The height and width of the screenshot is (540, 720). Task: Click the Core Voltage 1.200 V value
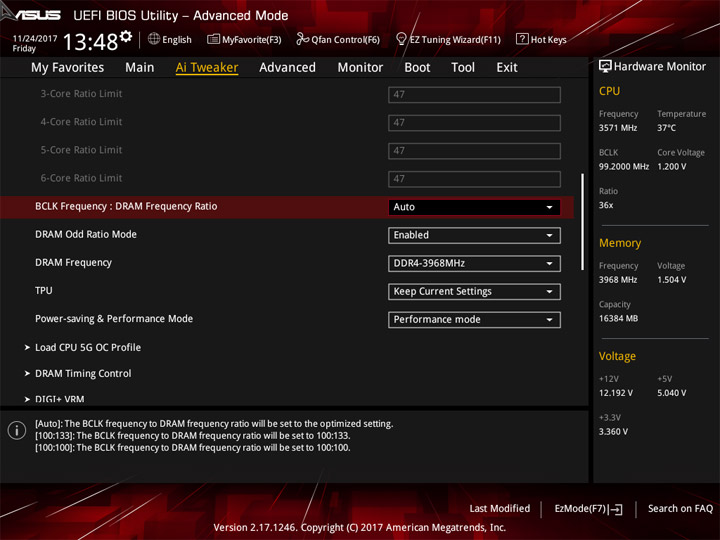(x=671, y=167)
